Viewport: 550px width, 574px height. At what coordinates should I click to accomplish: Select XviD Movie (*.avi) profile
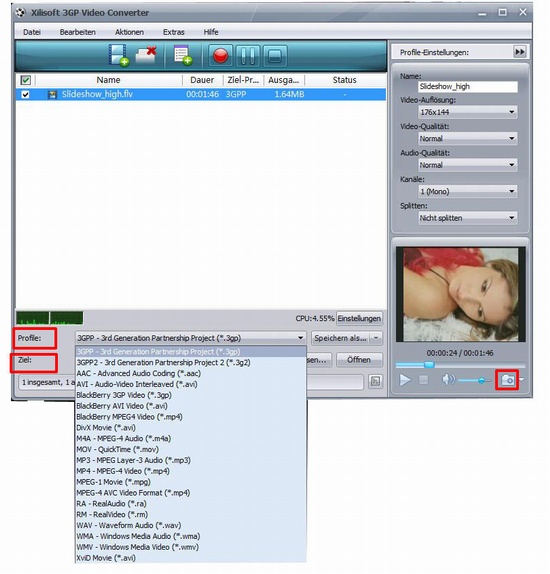tap(190, 558)
